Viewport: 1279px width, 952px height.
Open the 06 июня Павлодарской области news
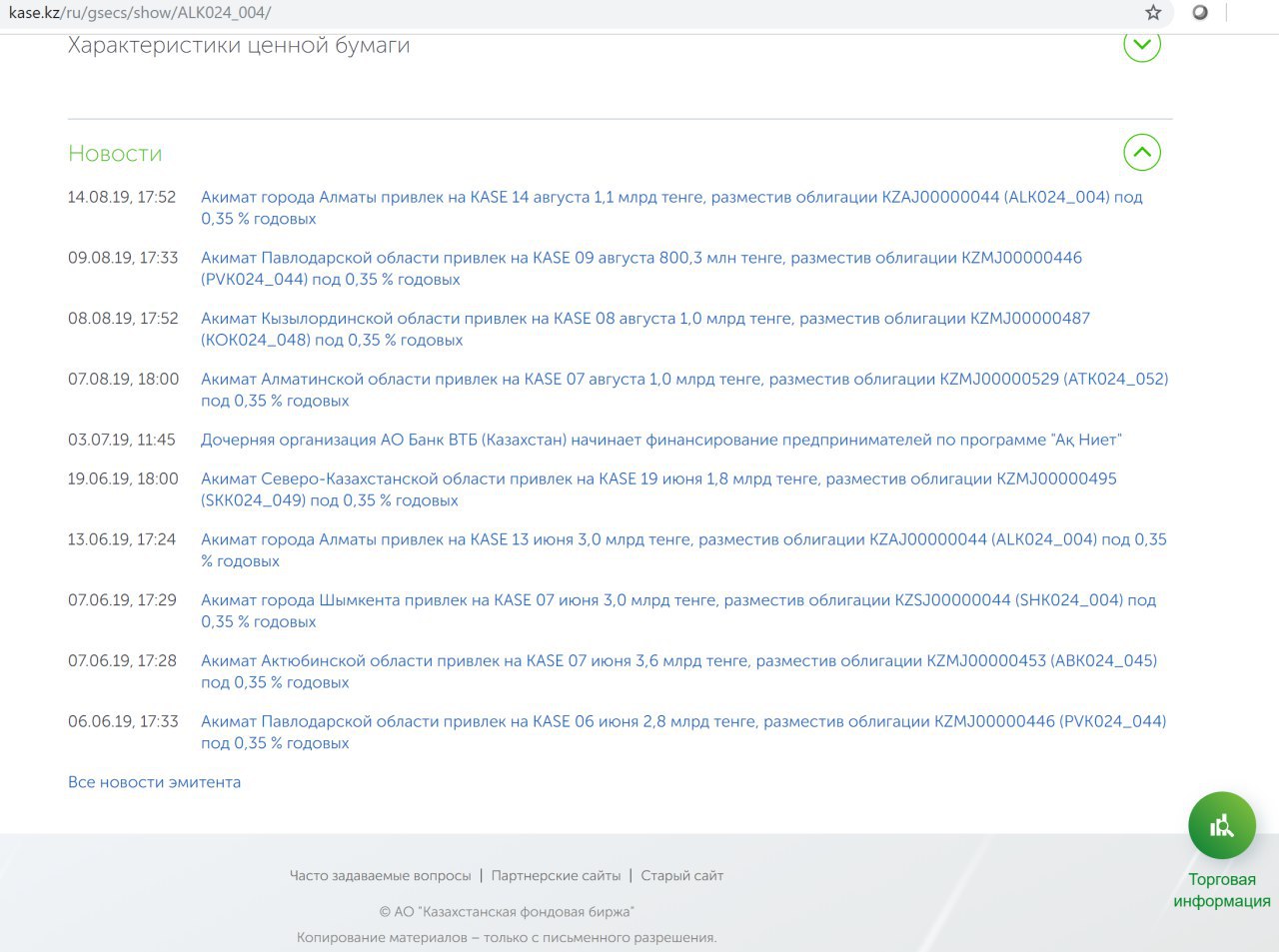coord(683,732)
